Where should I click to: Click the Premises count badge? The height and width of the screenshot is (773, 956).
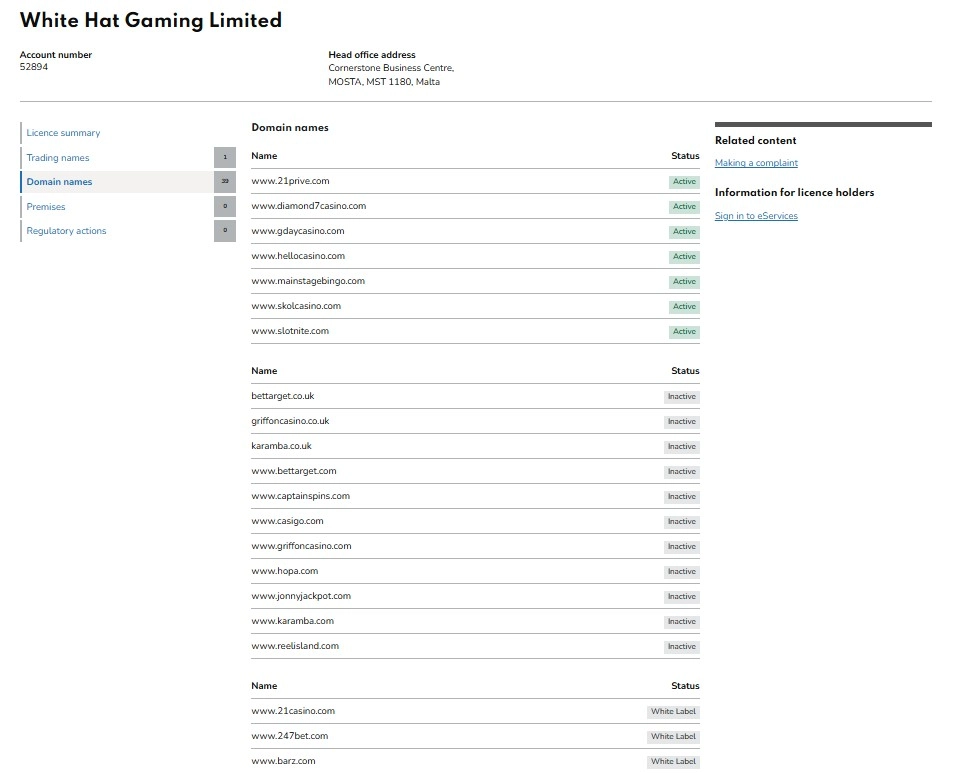(x=225, y=206)
